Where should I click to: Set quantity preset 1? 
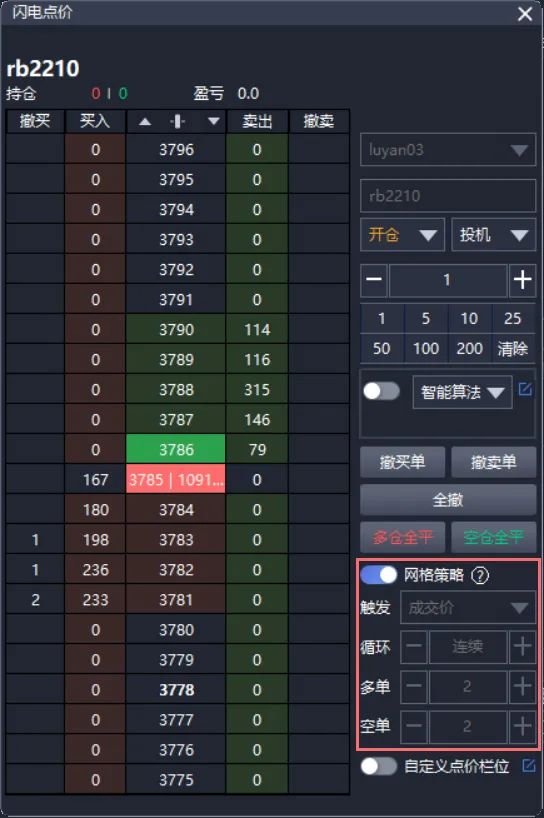(x=382, y=318)
